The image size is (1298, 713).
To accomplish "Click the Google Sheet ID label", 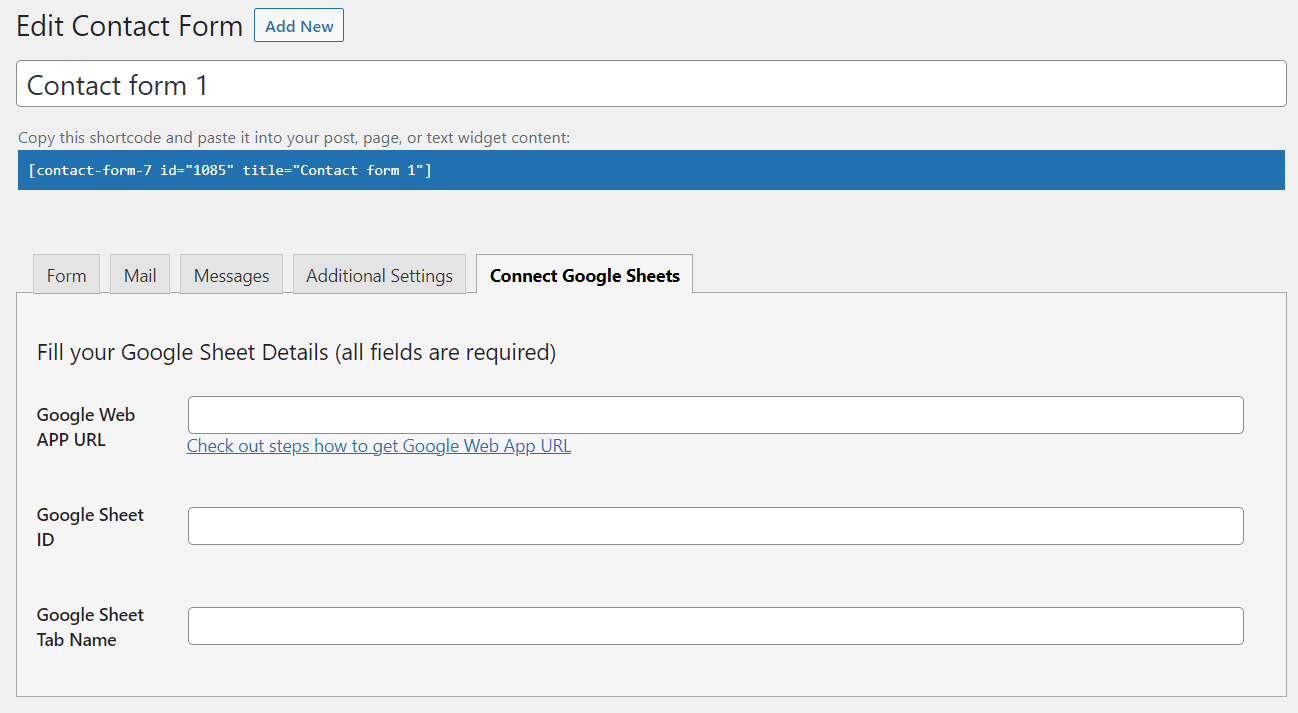I will pyautogui.click(x=90, y=527).
